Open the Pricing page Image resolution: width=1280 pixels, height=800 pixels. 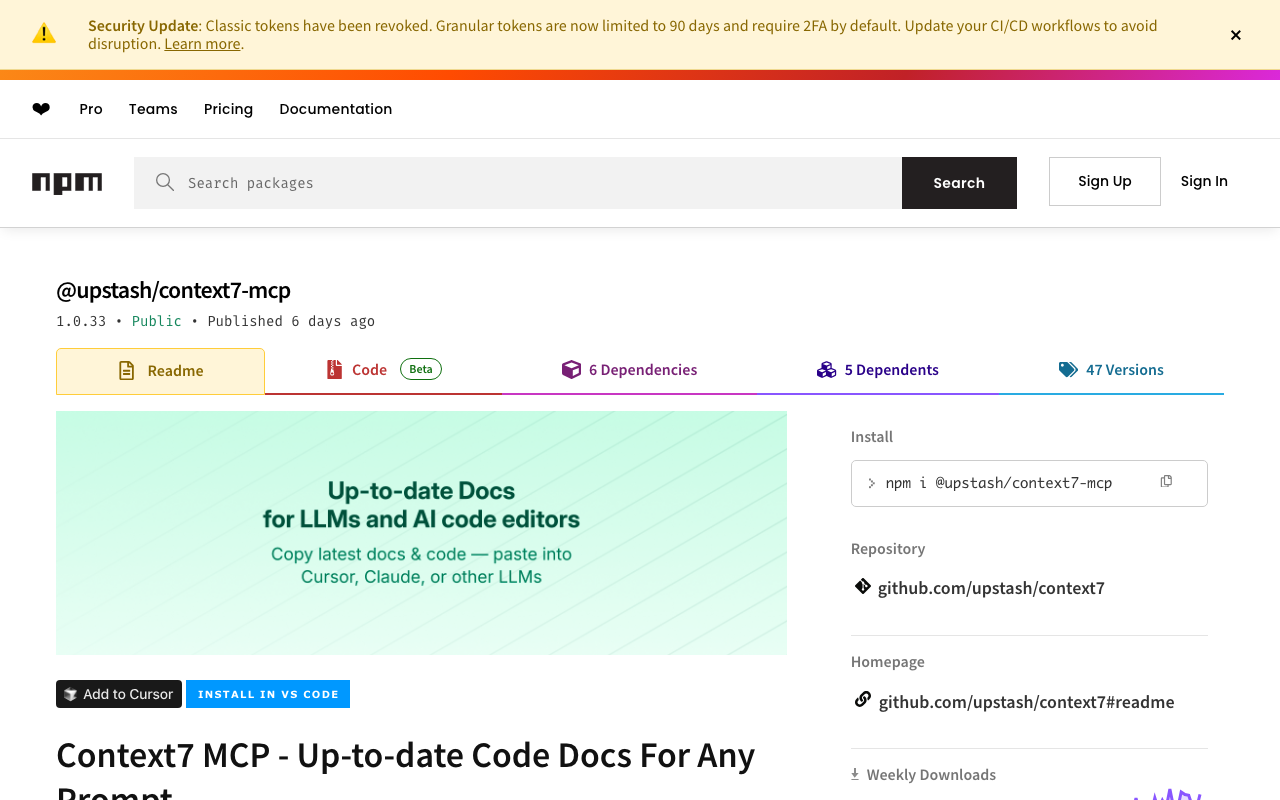click(228, 109)
